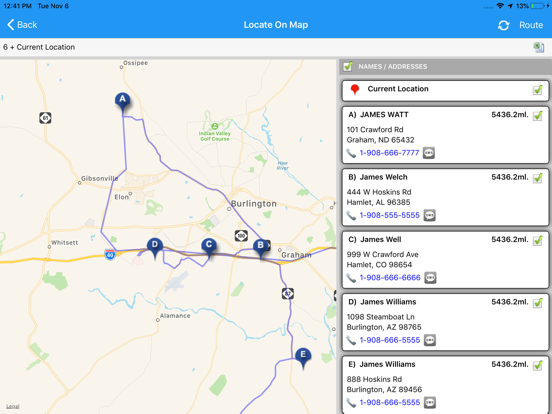Call 1-908-666-5555 for 1098 Steamboat Ln
This screenshot has width=552, height=414.
pyautogui.click(x=390, y=340)
